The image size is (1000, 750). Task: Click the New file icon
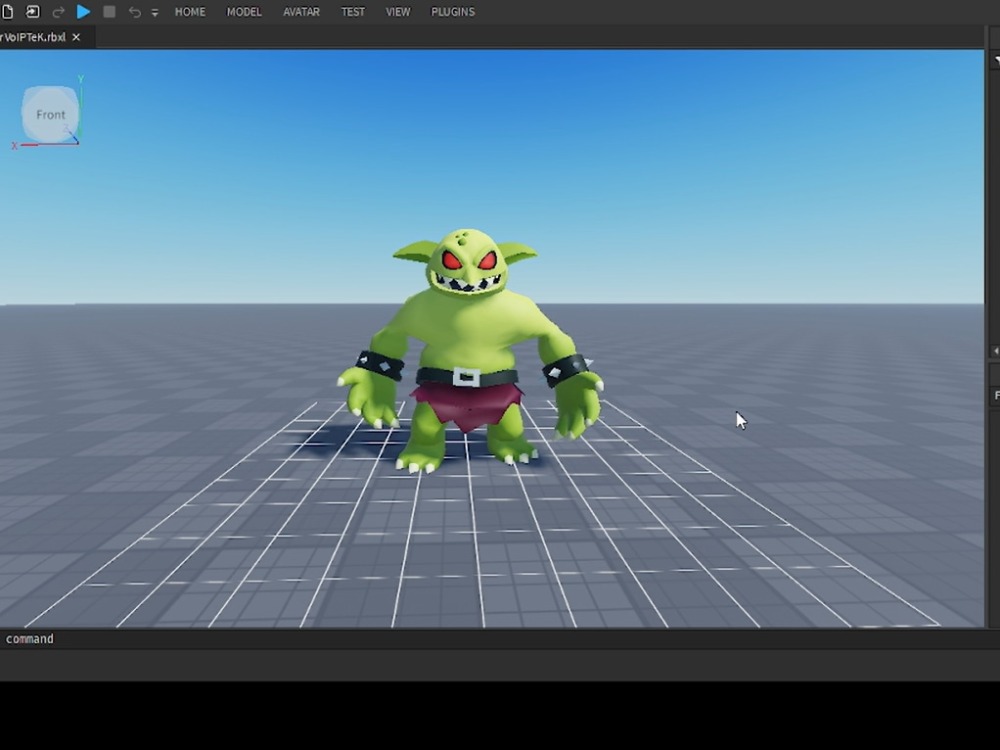click(7, 11)
